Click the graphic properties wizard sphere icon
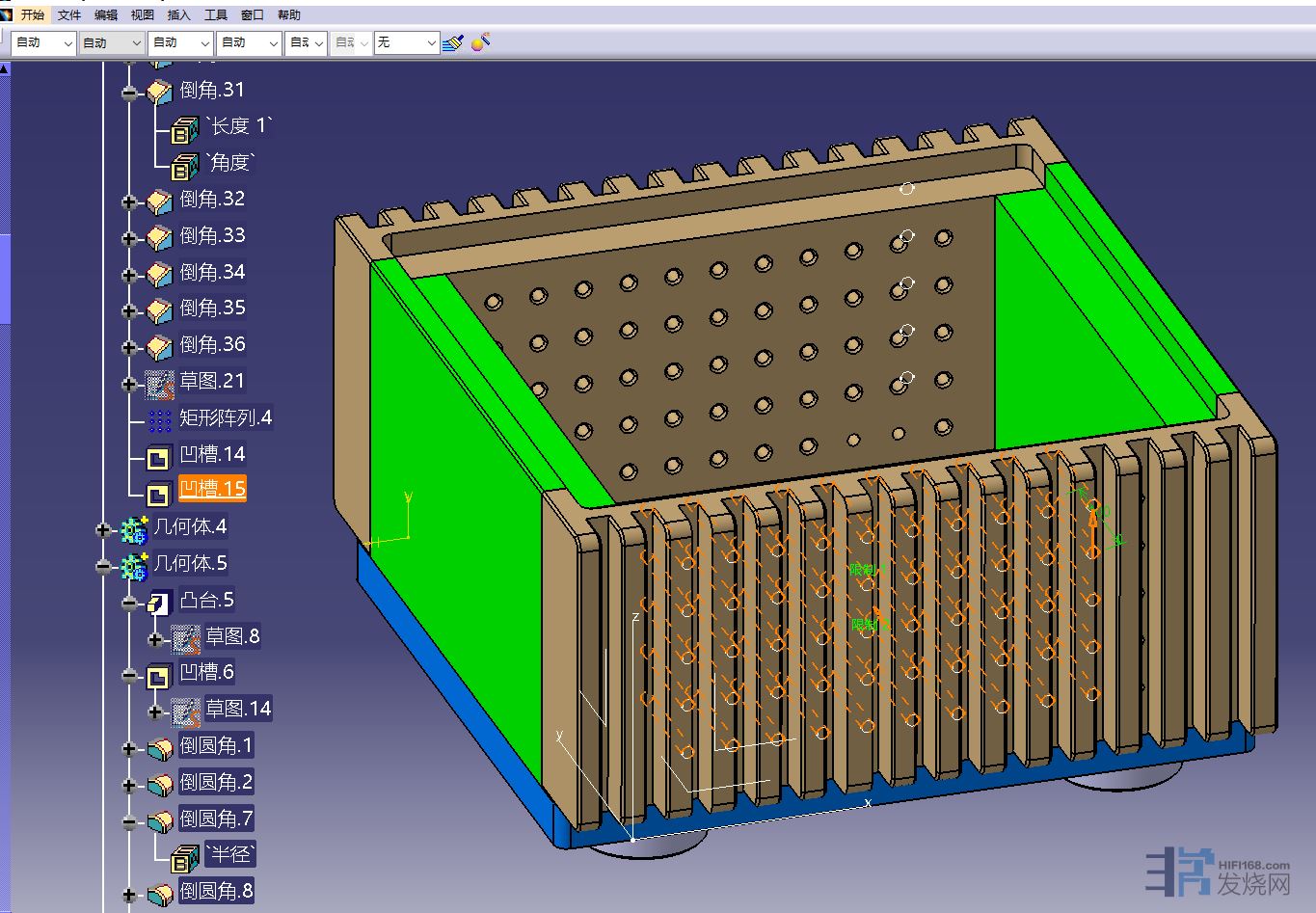 pos(480,41)
